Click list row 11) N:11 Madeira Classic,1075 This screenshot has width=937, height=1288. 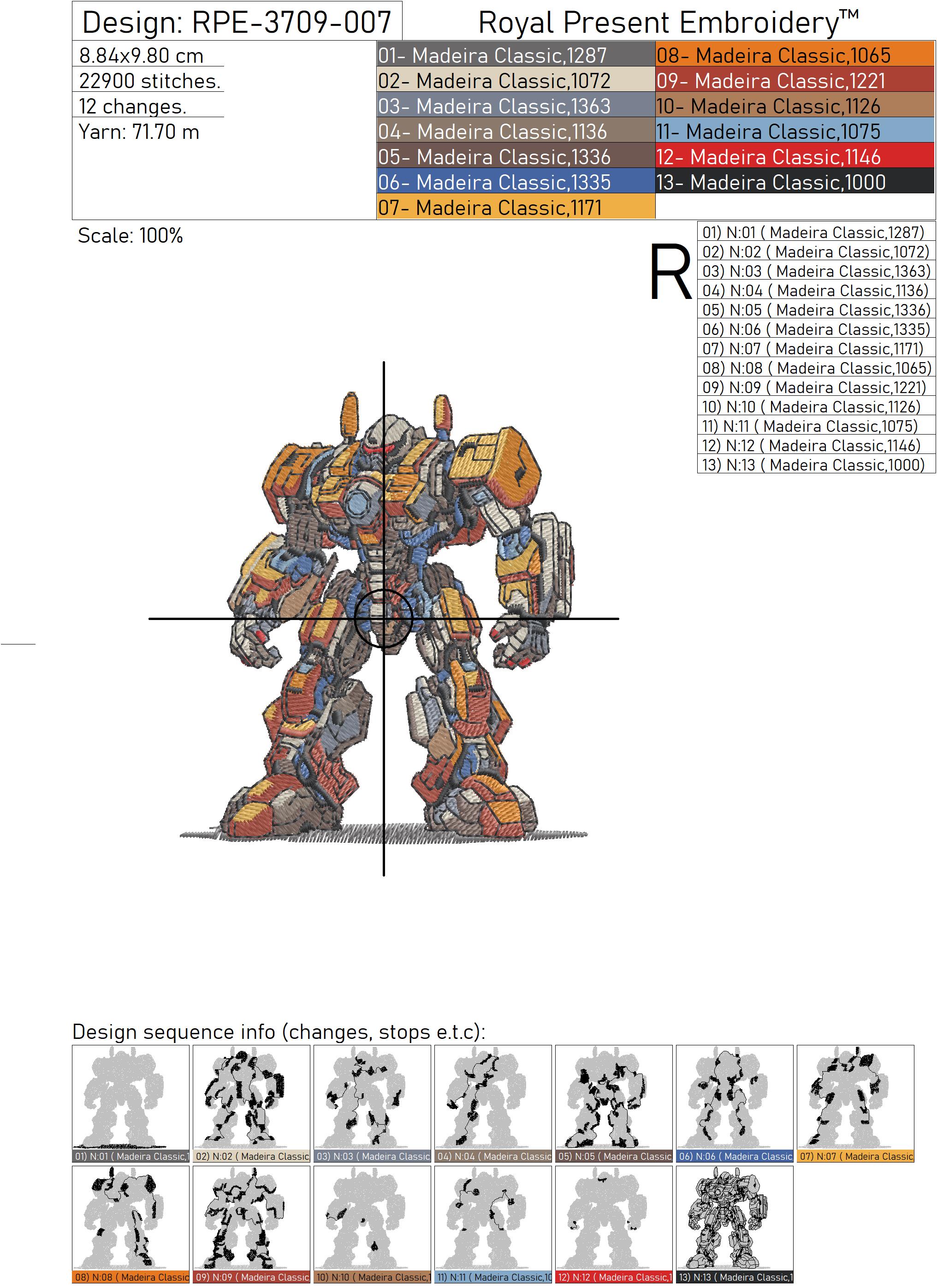(816, 426)
